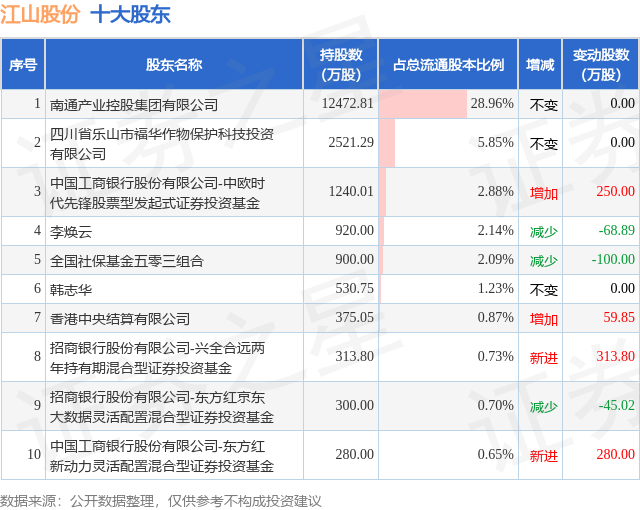Click the 0.73% percentage cell
The width and height of the screenshot is (640, 510).
click(x=448, y=357)
